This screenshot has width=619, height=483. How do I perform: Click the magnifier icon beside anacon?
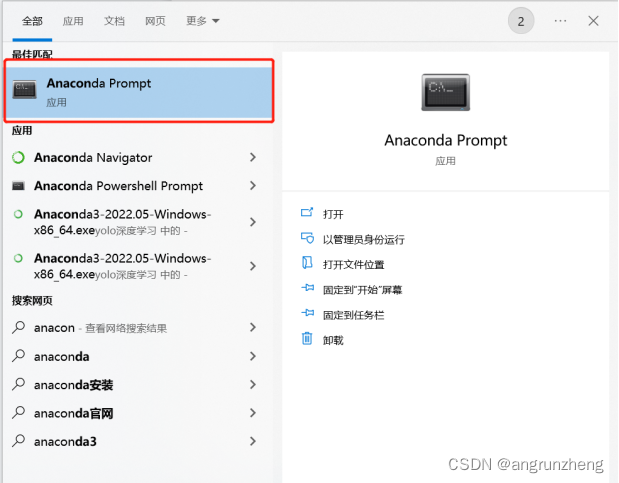pyautogui.click(x=18, y=327)
